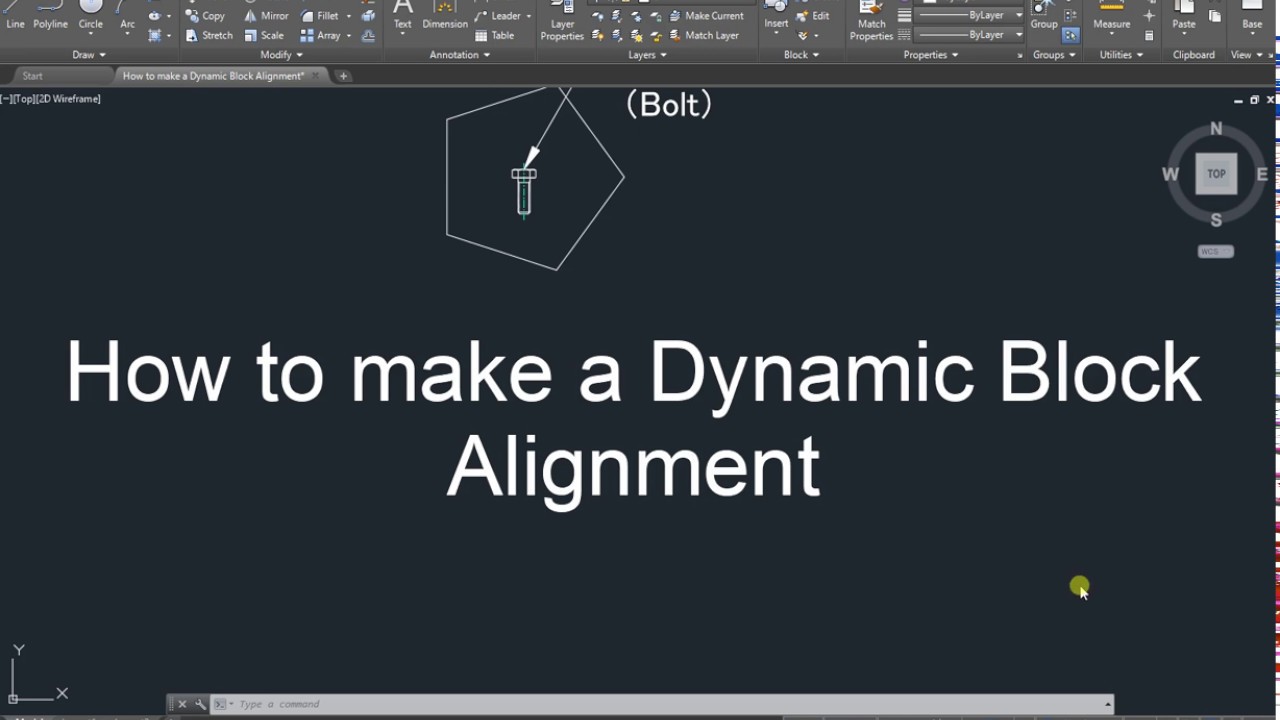
Task: Click the command line customize wrench icon
Action: point(200,704)
